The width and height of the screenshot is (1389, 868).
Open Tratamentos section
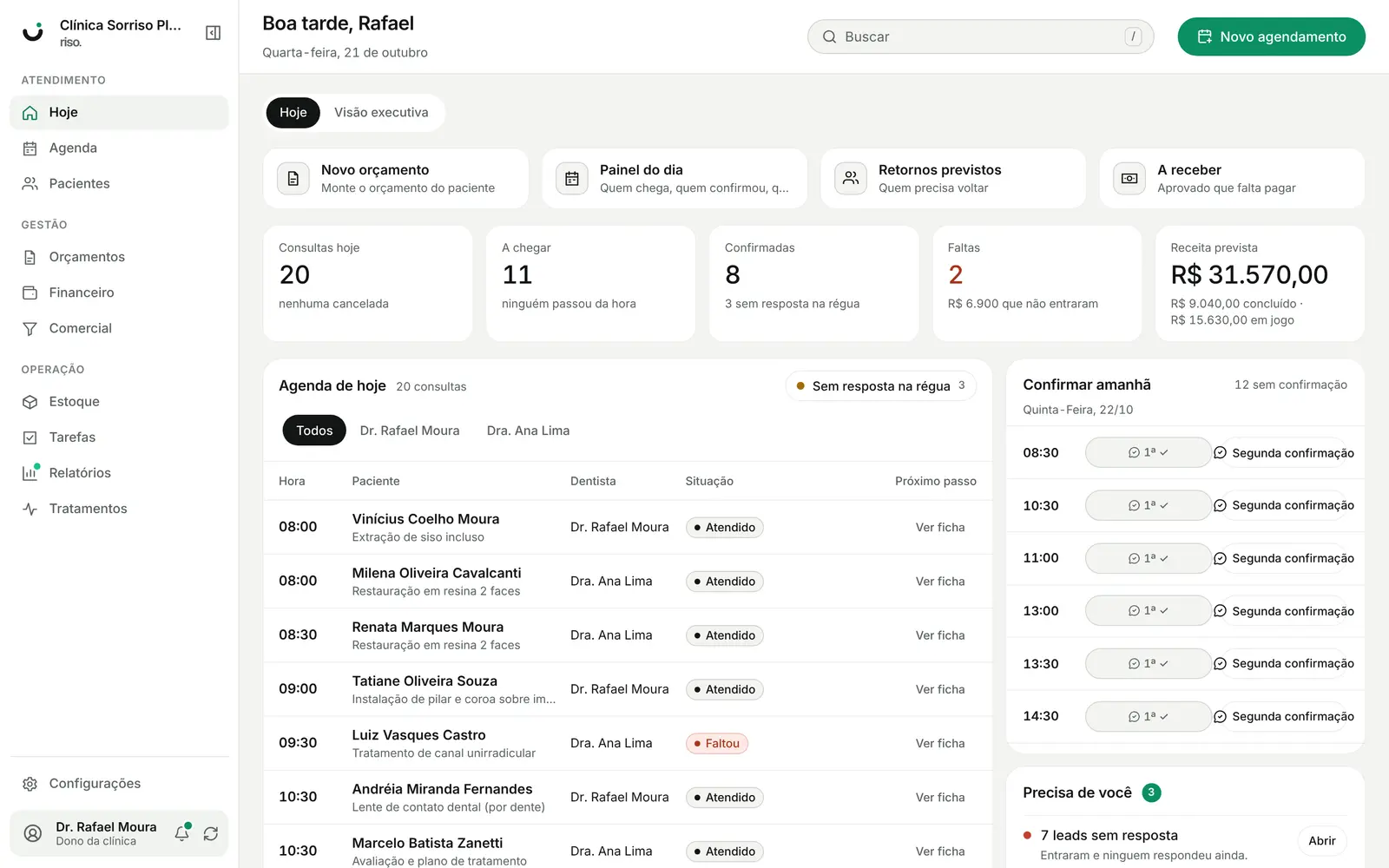[119, 509]
